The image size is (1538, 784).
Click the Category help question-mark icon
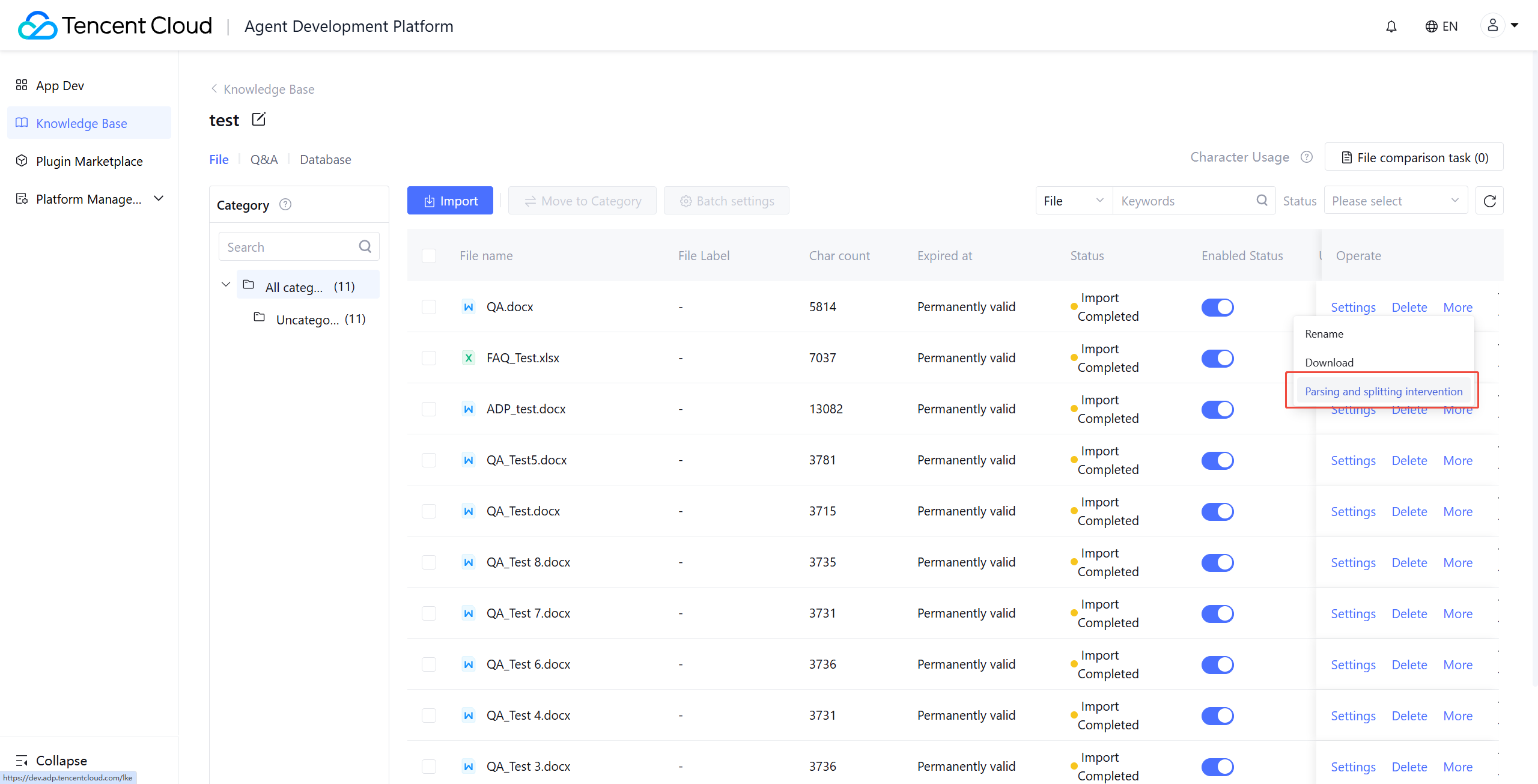285,205
